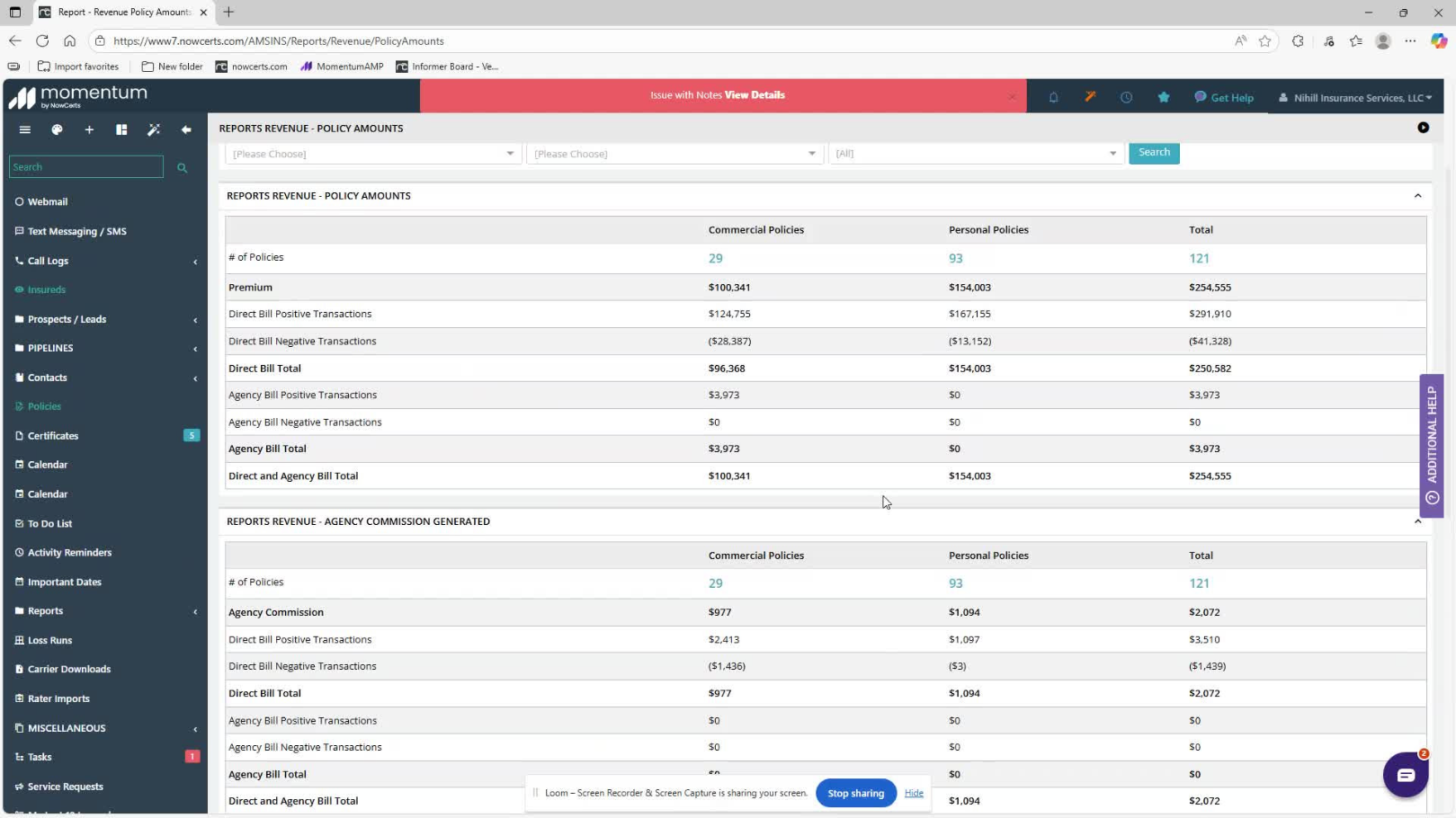Click the magic wand icon in sidebar toolbar
The width and height of the screenshot is (1456, 818).
(x=154, y=129)
